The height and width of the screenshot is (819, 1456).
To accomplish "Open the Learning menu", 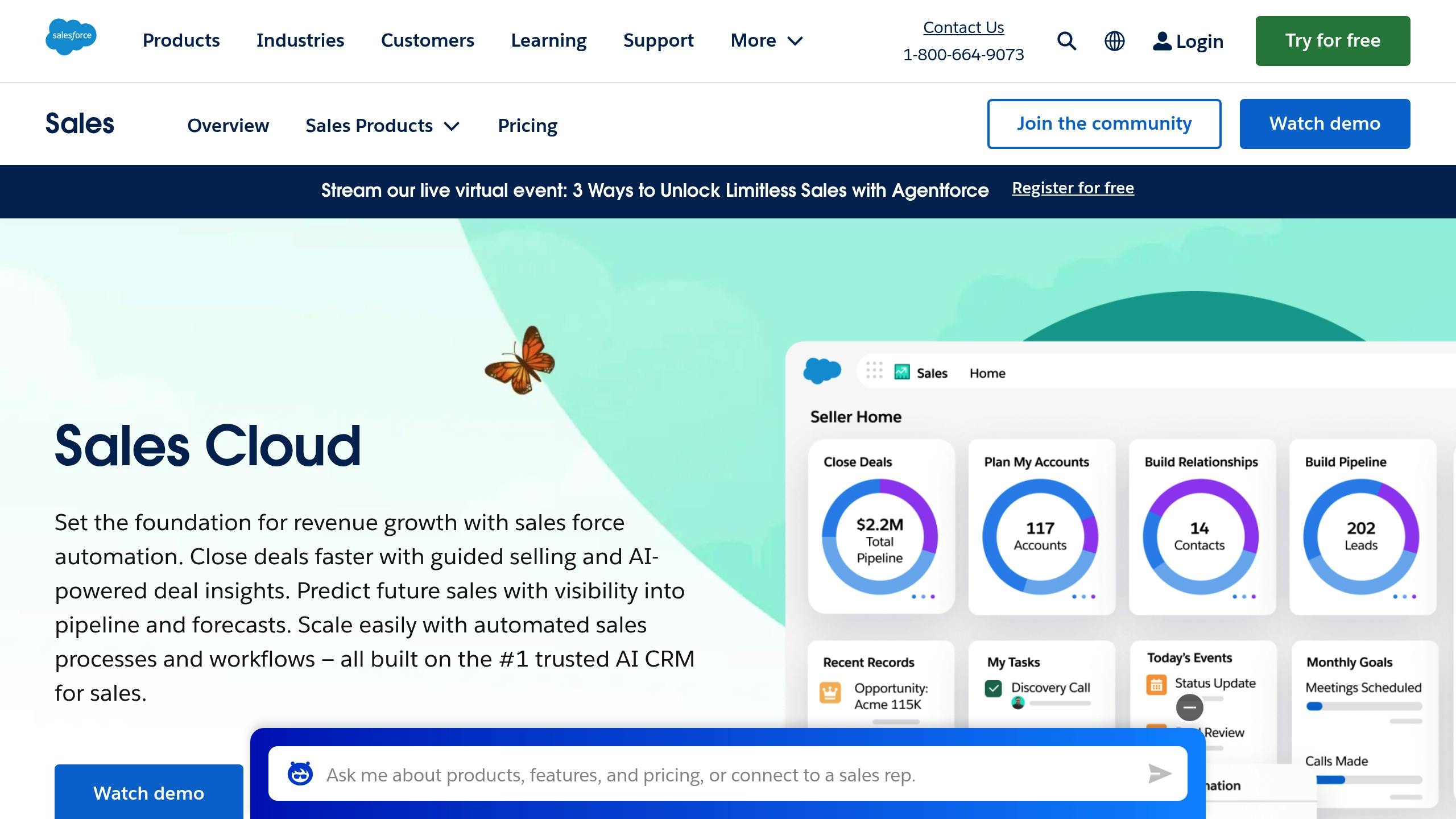I will point(549,40).
